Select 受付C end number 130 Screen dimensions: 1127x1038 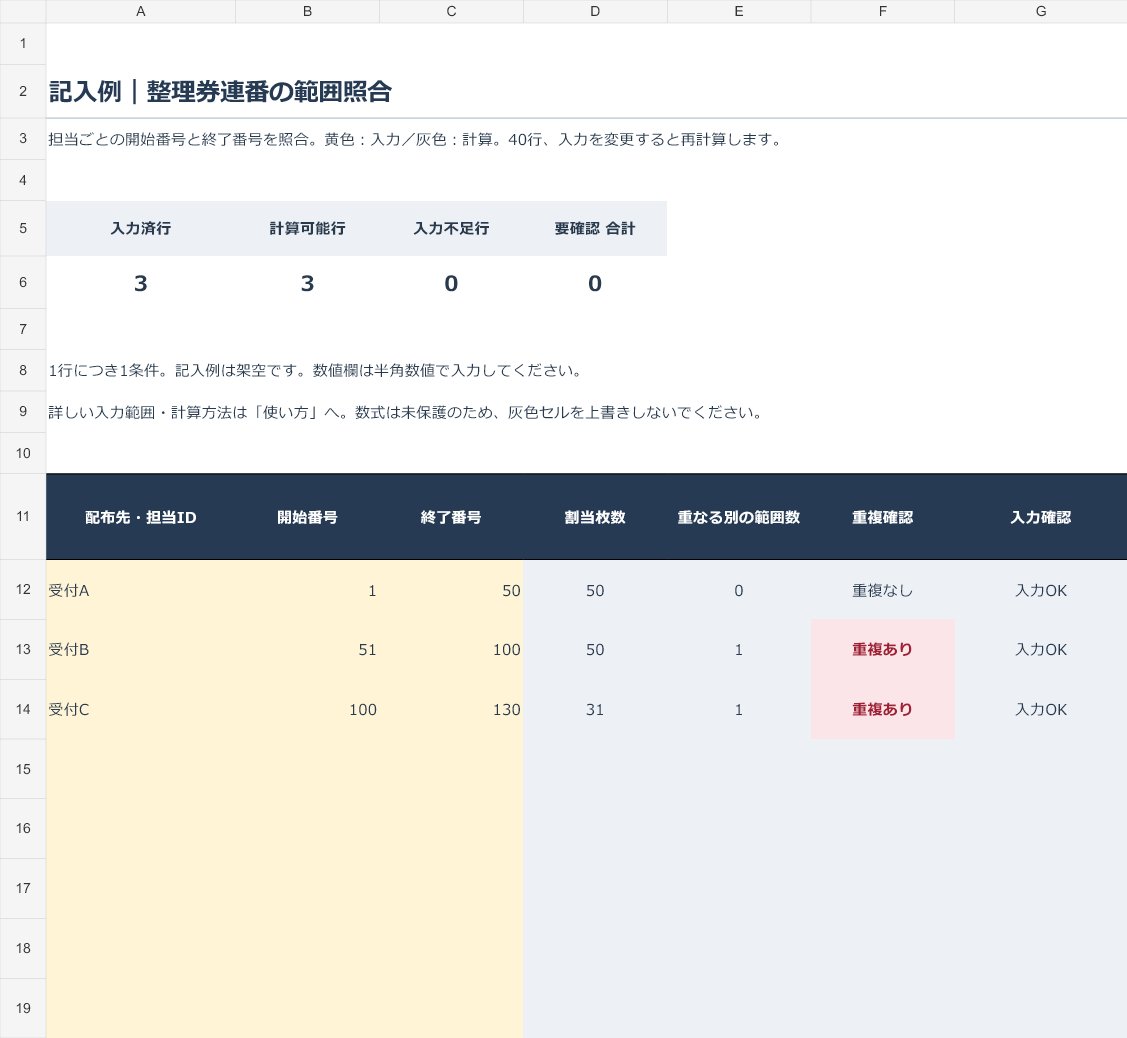(451, 709)
